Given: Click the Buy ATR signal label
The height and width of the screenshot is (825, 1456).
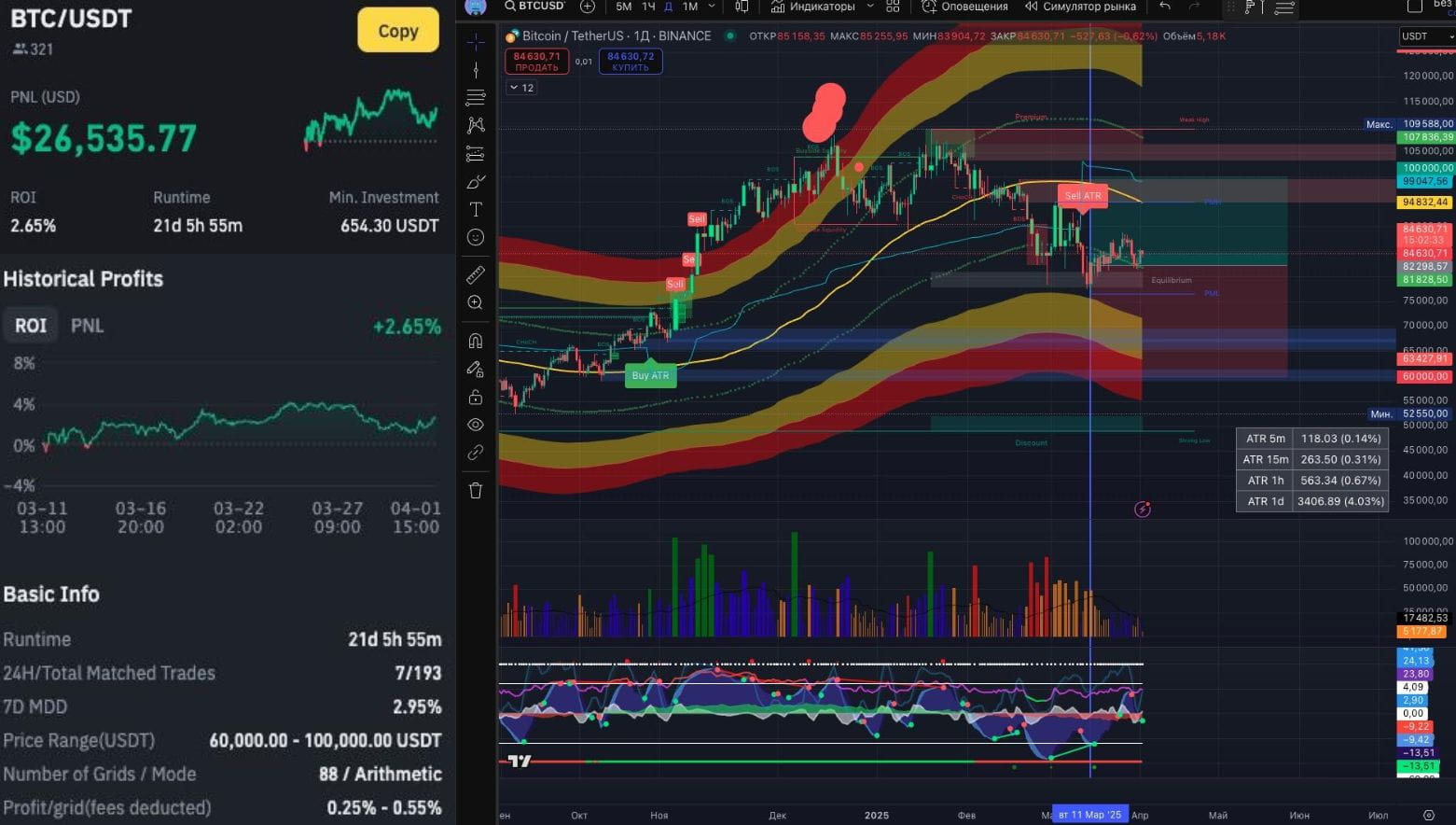Looking at the screenshot, I should click(x=650, y=375).
